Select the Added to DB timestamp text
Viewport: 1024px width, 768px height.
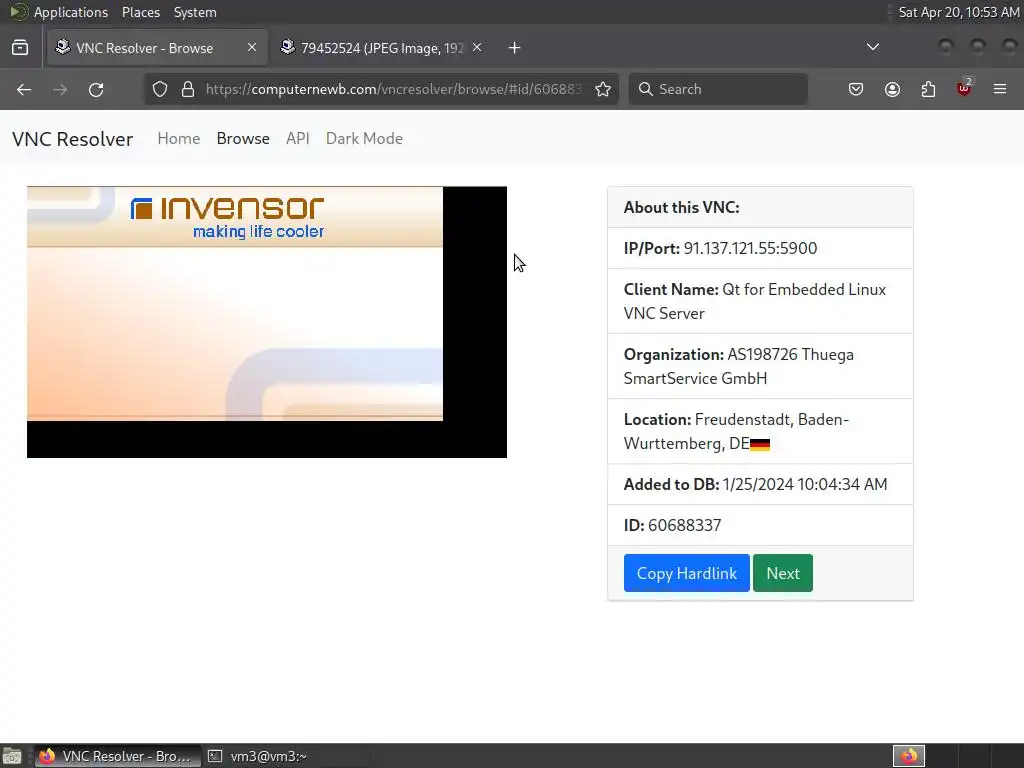[x=756, y=484]
